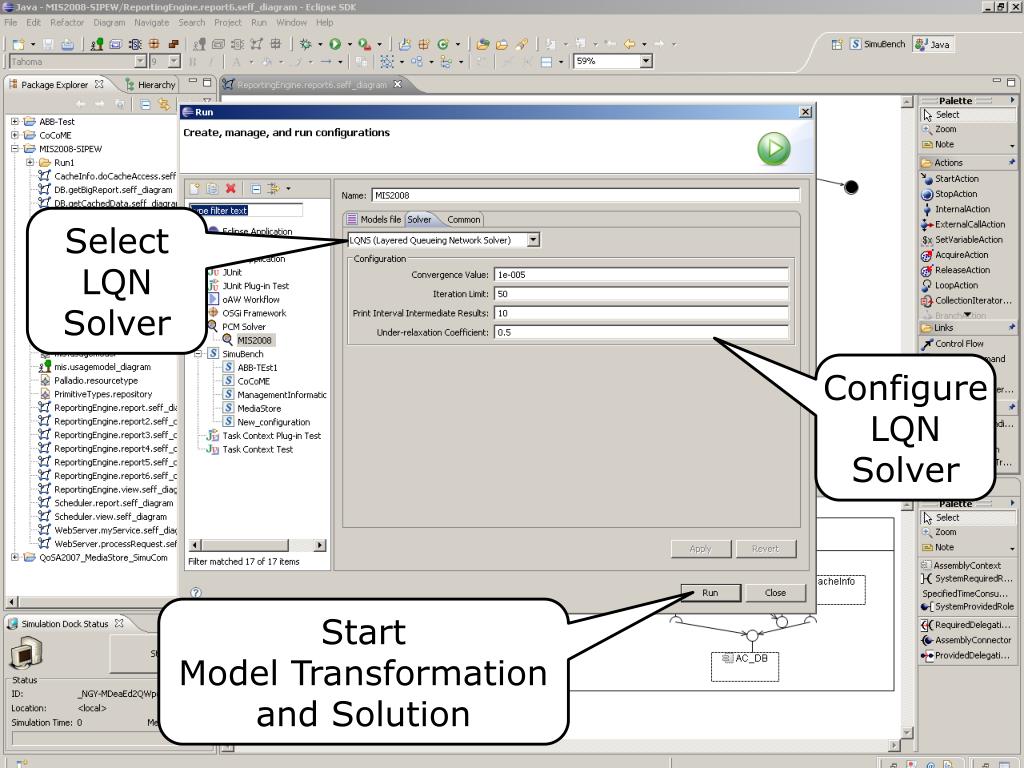1024x768 pixels.
Task: Select the CoCoME SimuBench configuration
Action: [x=253, y=381]
